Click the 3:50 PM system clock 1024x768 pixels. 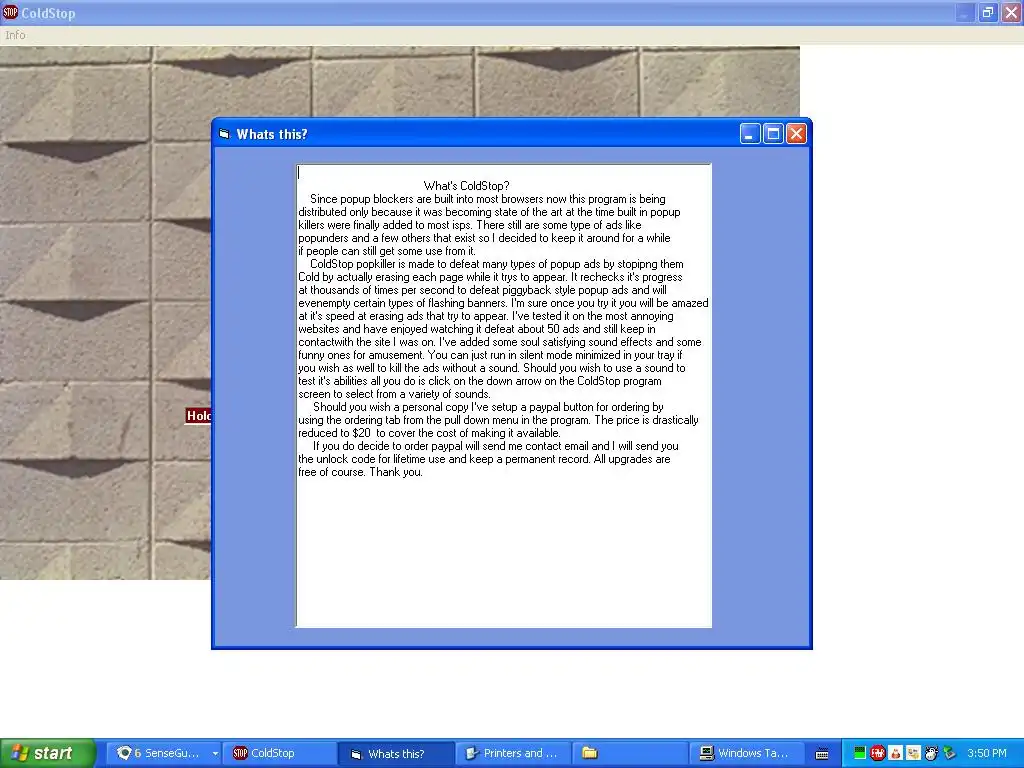(987, 753)
